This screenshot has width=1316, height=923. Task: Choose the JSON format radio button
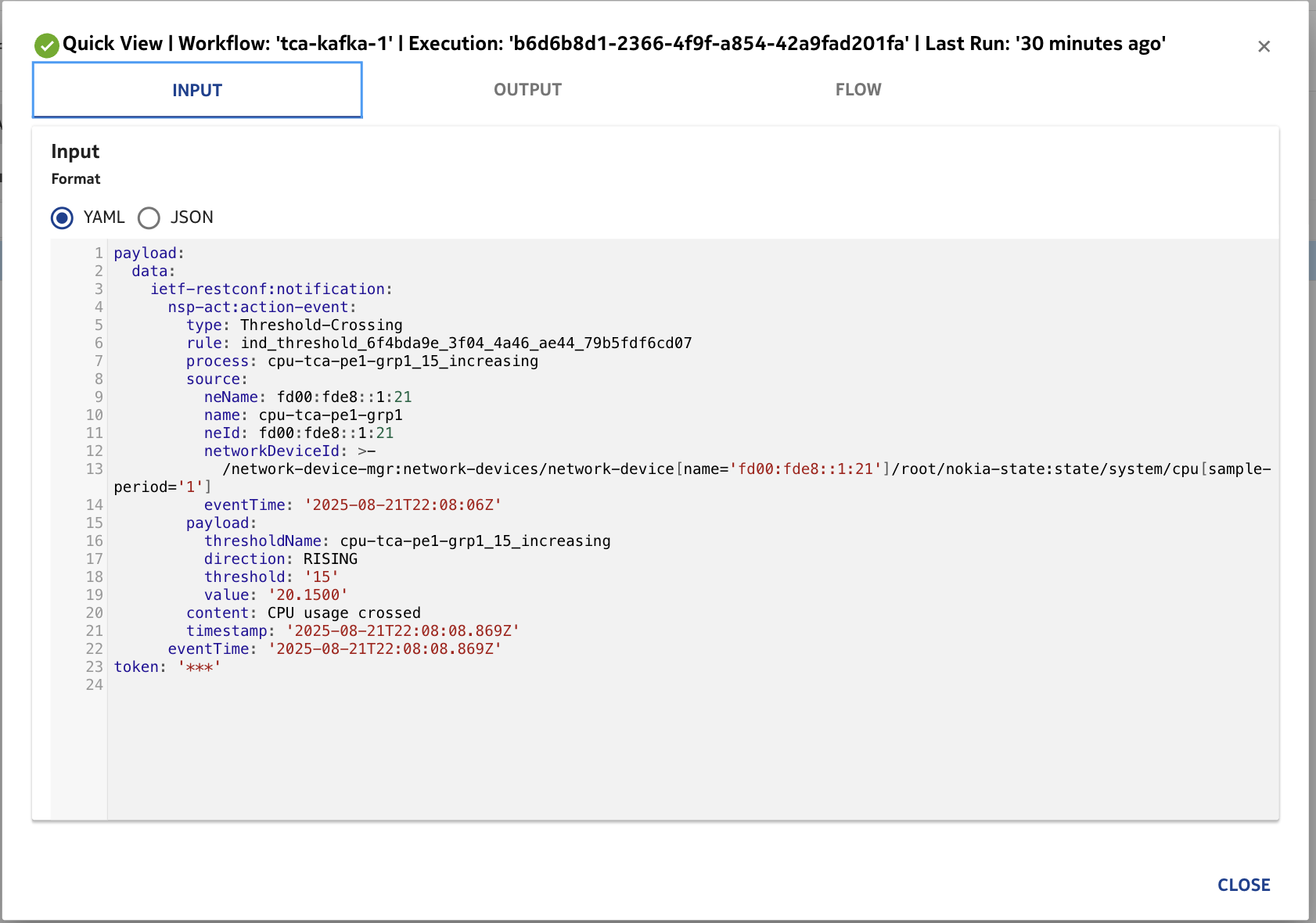tap(149, 217)
